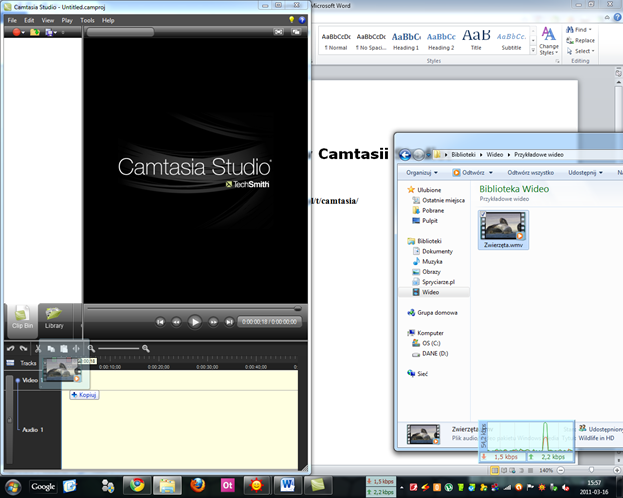This screenshot has width=623, height=498.
Task: Click the Produce and share icon
Action: (x=49, y=32)
